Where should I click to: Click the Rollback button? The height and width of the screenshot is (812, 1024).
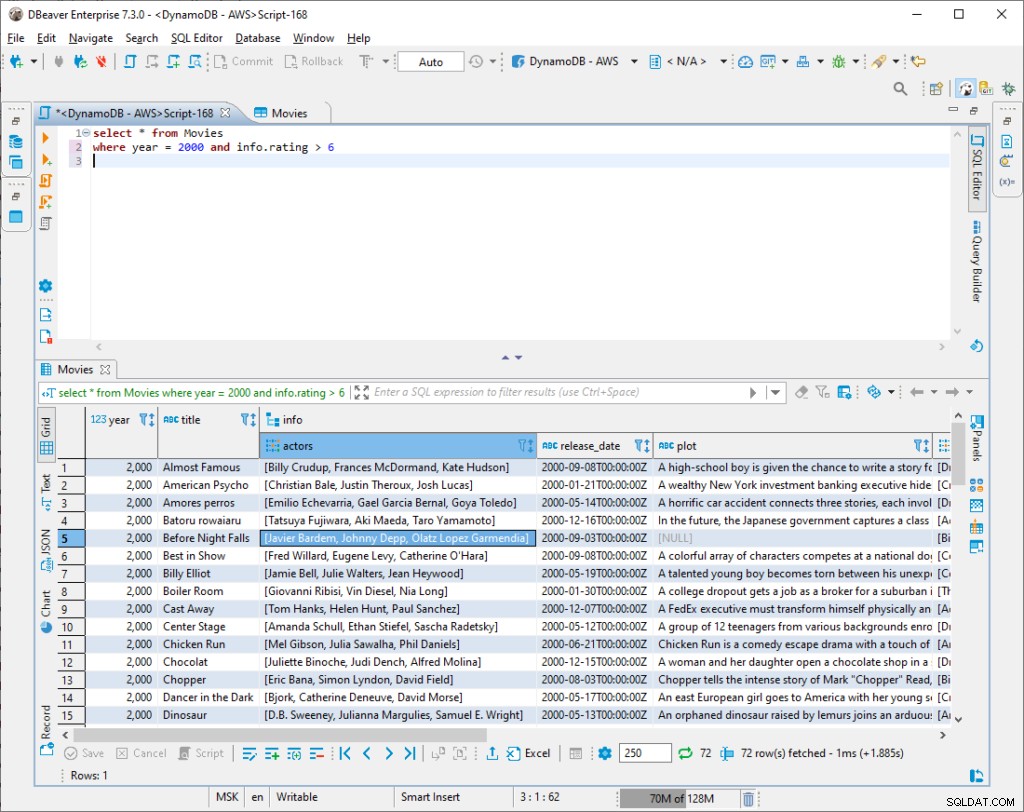314,61
